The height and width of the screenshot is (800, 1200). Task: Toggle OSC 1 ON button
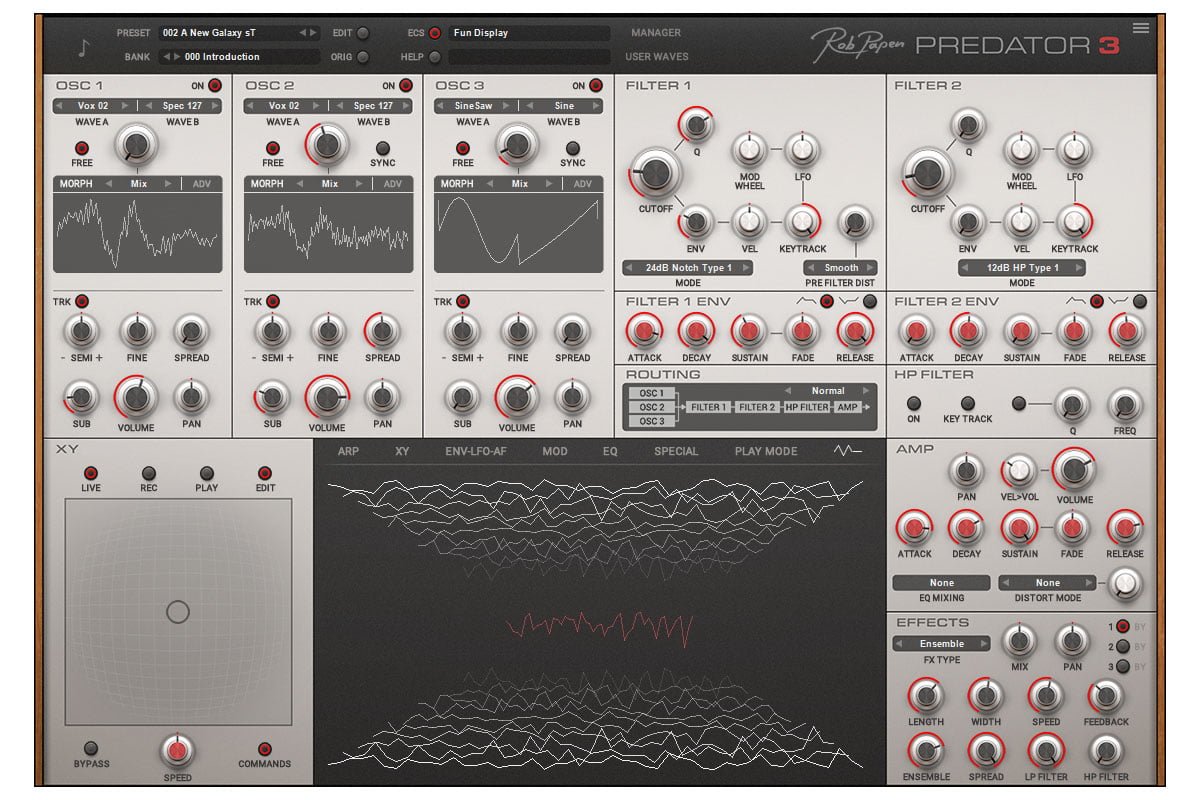tap(214, 86)
